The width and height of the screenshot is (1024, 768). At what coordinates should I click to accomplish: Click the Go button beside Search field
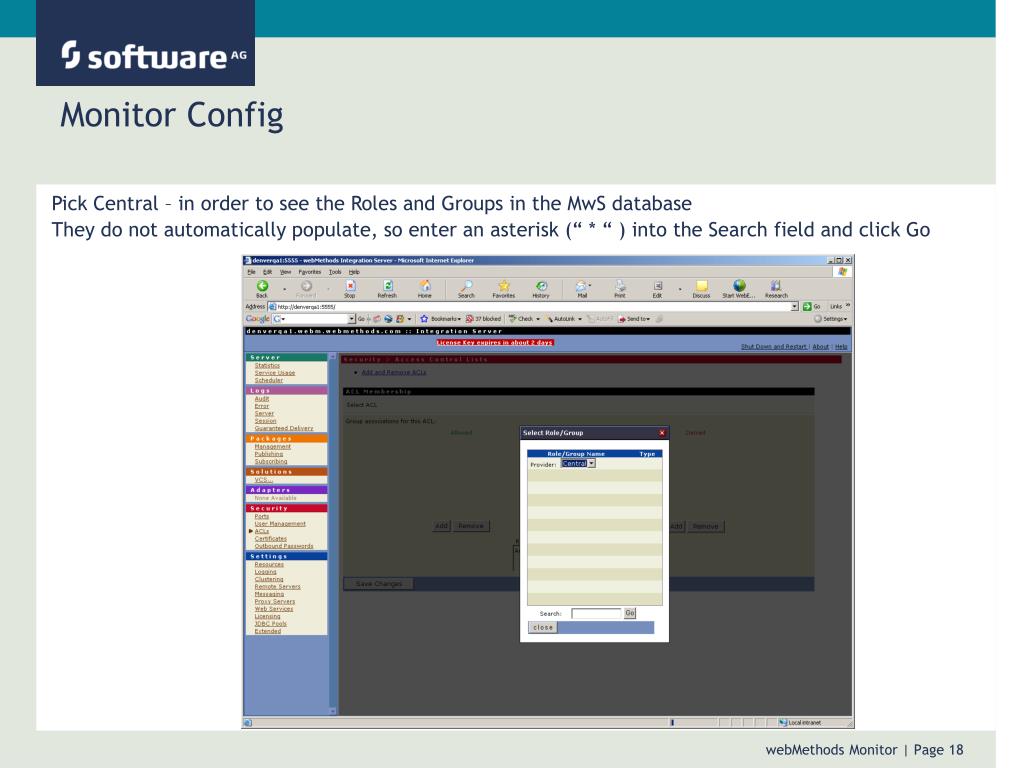pyautogui.click(x=630, y=613)
